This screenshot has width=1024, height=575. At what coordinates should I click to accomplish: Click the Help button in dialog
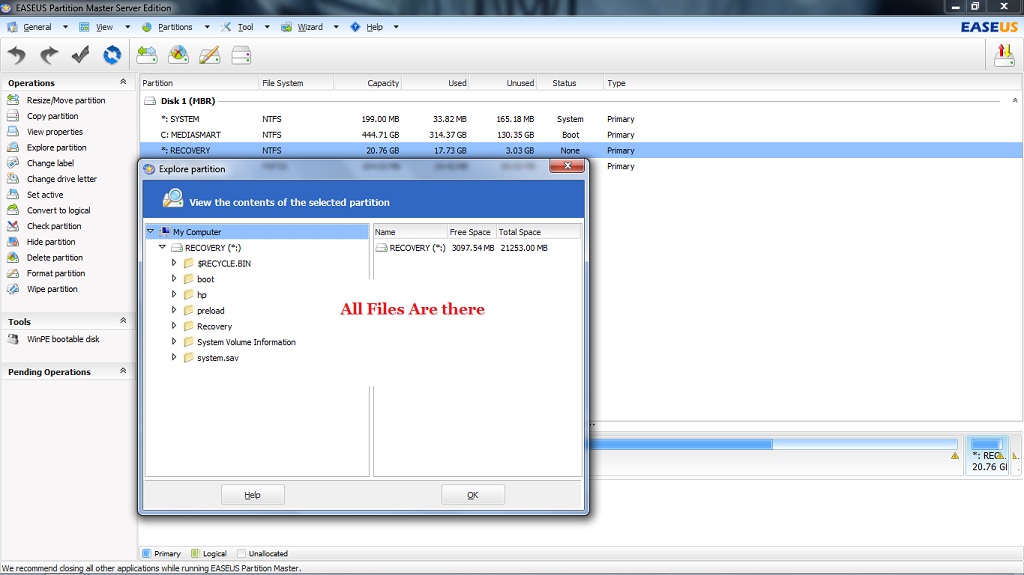tap(253, 495)
